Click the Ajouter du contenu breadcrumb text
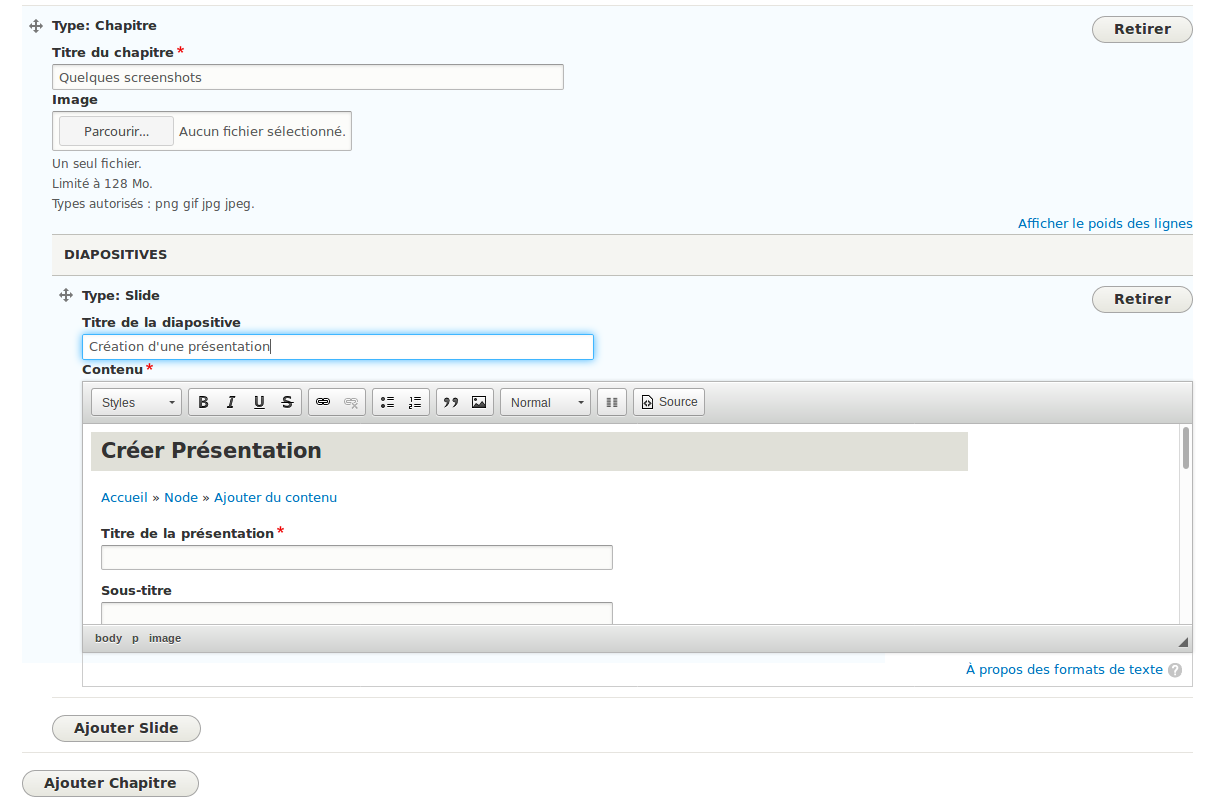Viewport: 1212px width, 810px height. tap(275, 497)
